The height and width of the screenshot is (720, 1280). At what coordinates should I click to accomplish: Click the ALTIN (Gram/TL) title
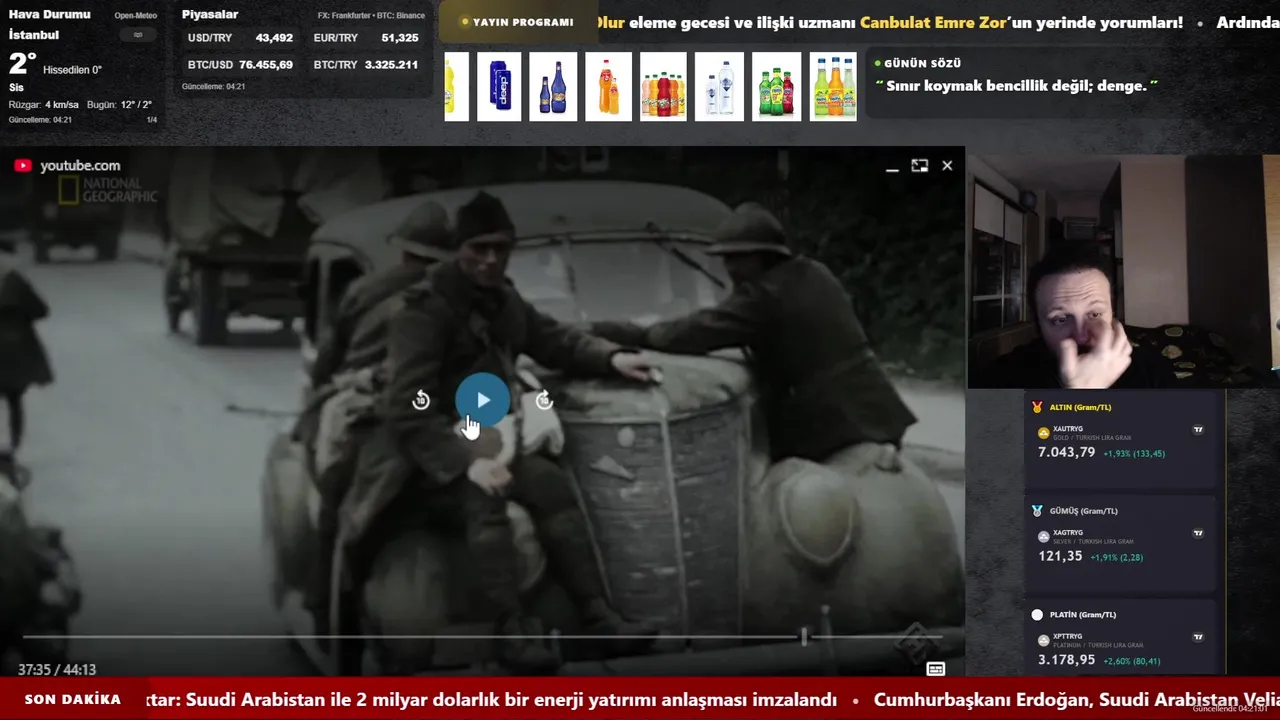(x=1080, y=407)
